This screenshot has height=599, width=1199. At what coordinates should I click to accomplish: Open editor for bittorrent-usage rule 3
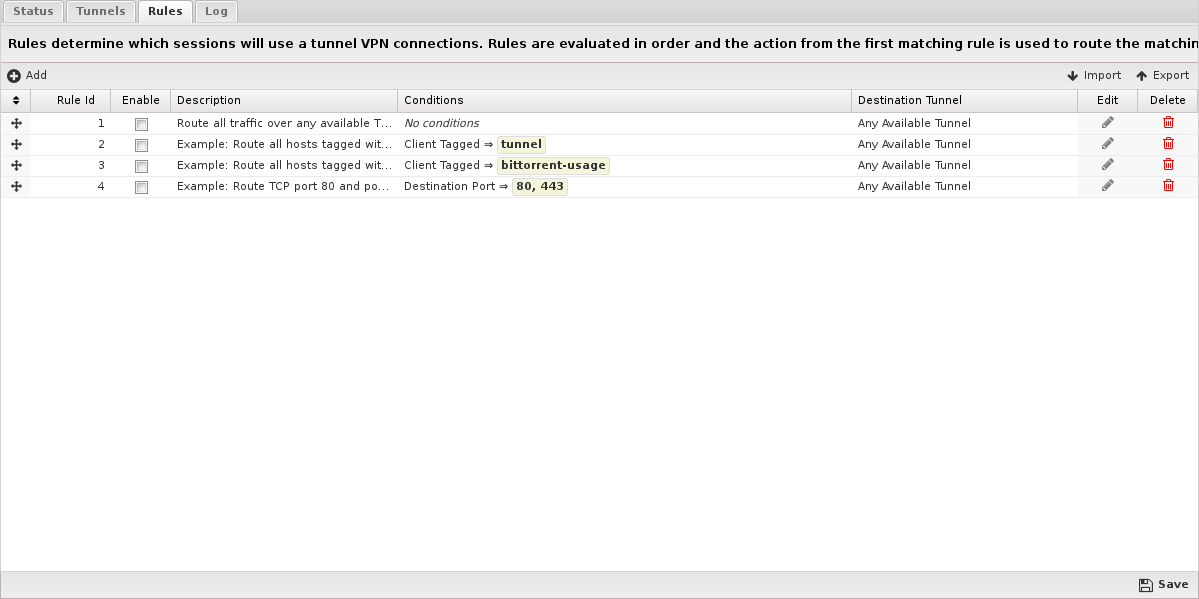point(1107,164)
